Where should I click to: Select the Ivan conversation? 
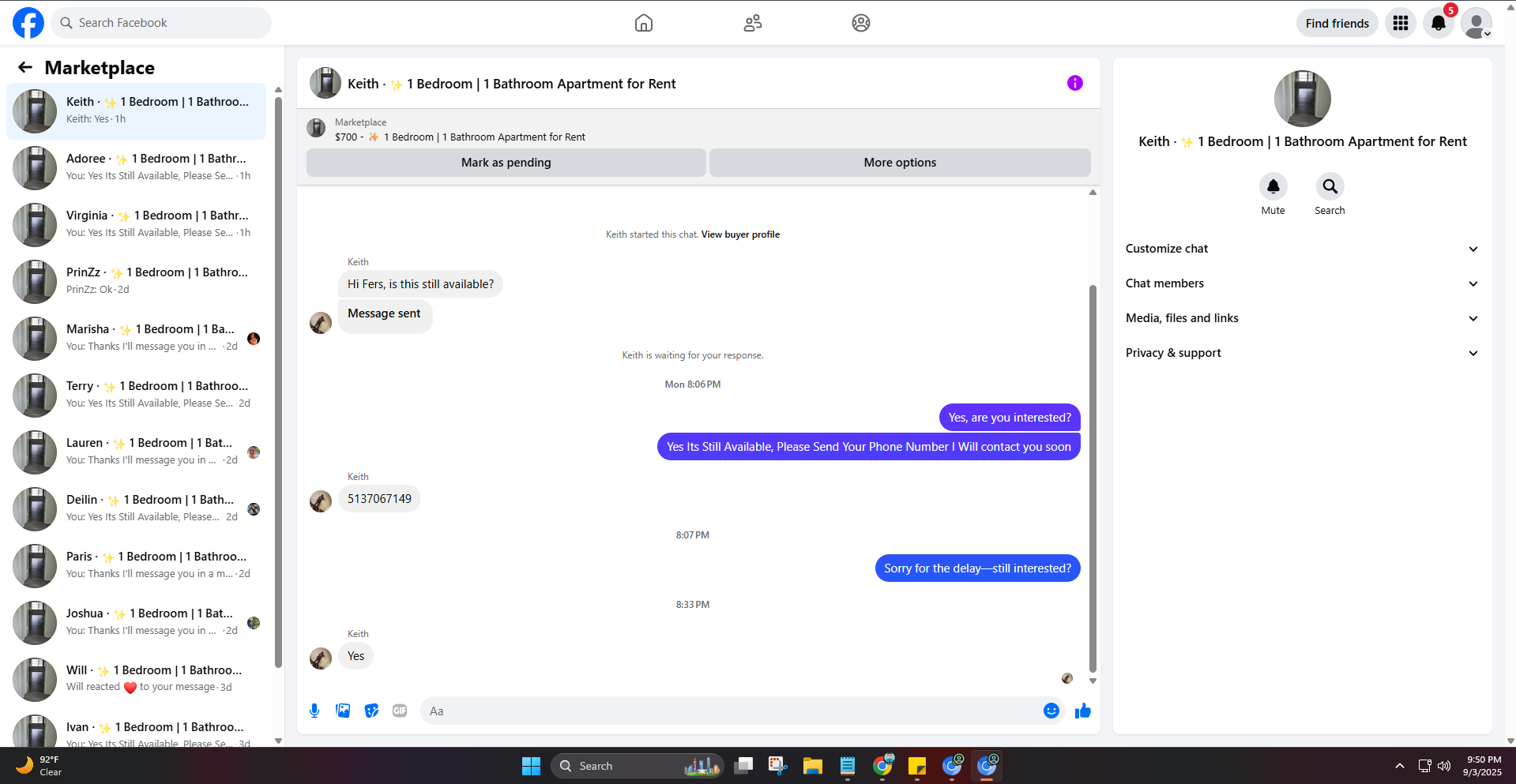[x=137, y=730]
